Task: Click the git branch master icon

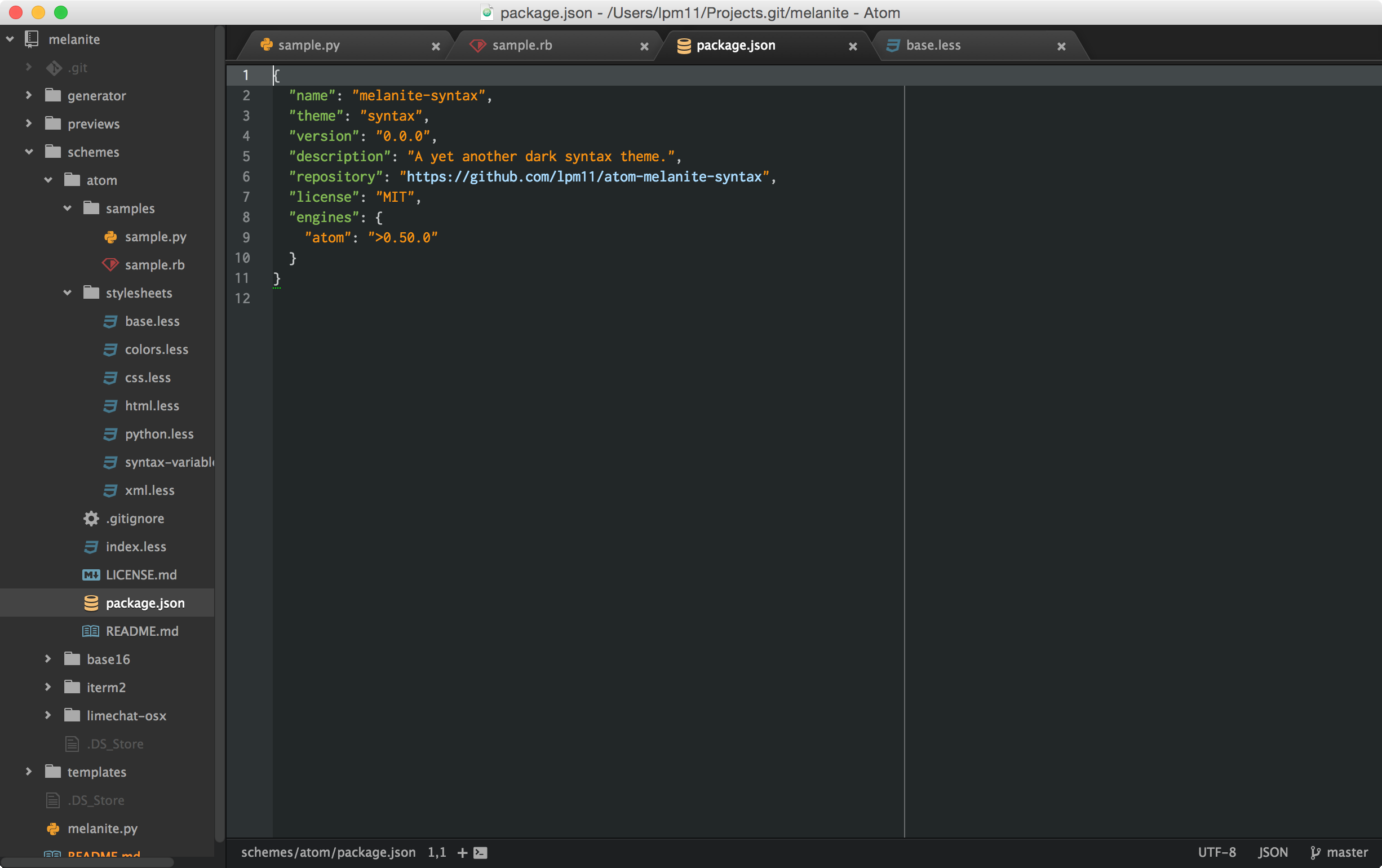Action: point(1315,852)
